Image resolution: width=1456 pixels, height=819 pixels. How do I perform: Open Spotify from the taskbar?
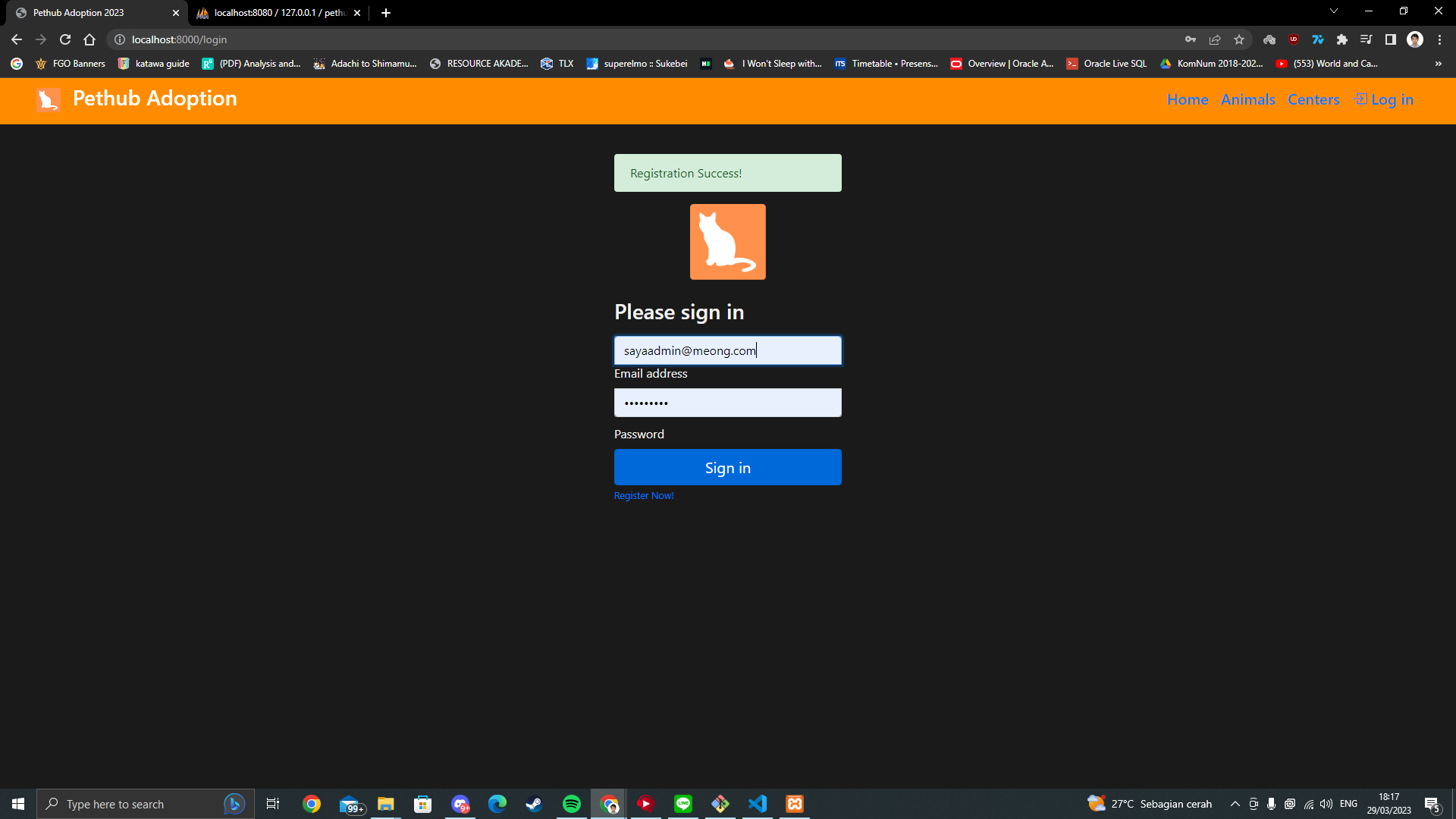[x=572, y=804]
